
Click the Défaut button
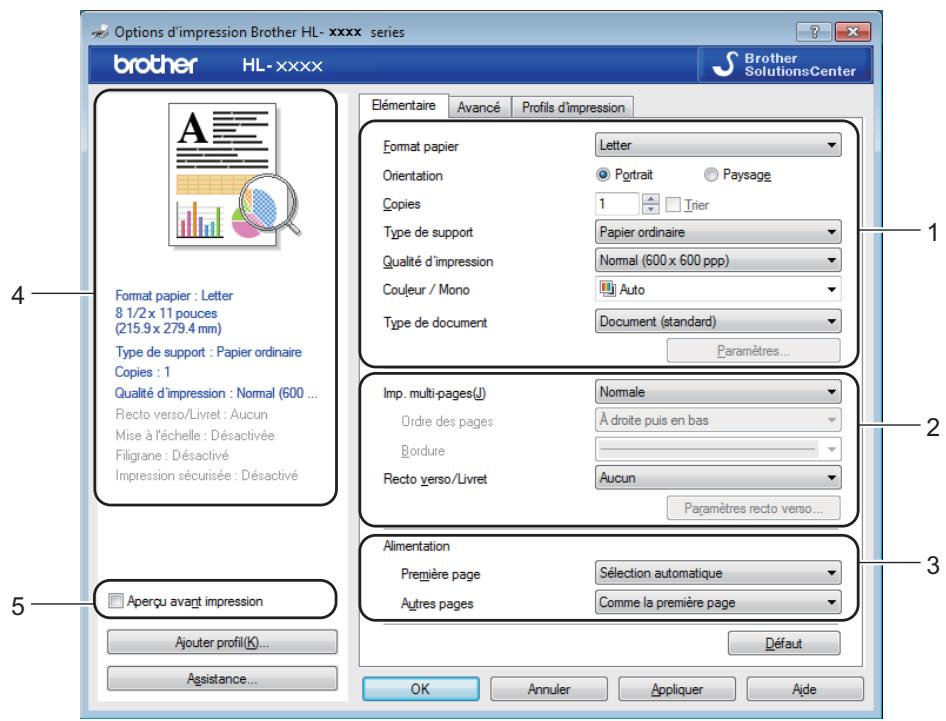click(x=784, y=643)
